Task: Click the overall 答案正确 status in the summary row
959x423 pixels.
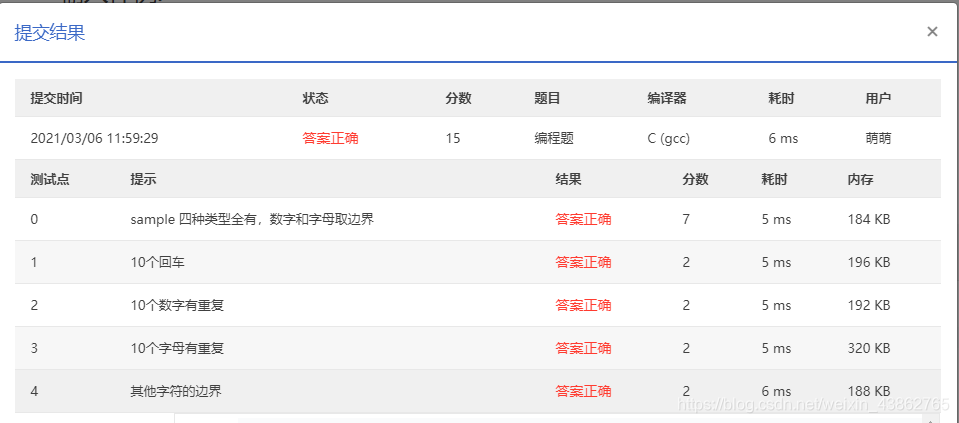Action: coord(330,138)
